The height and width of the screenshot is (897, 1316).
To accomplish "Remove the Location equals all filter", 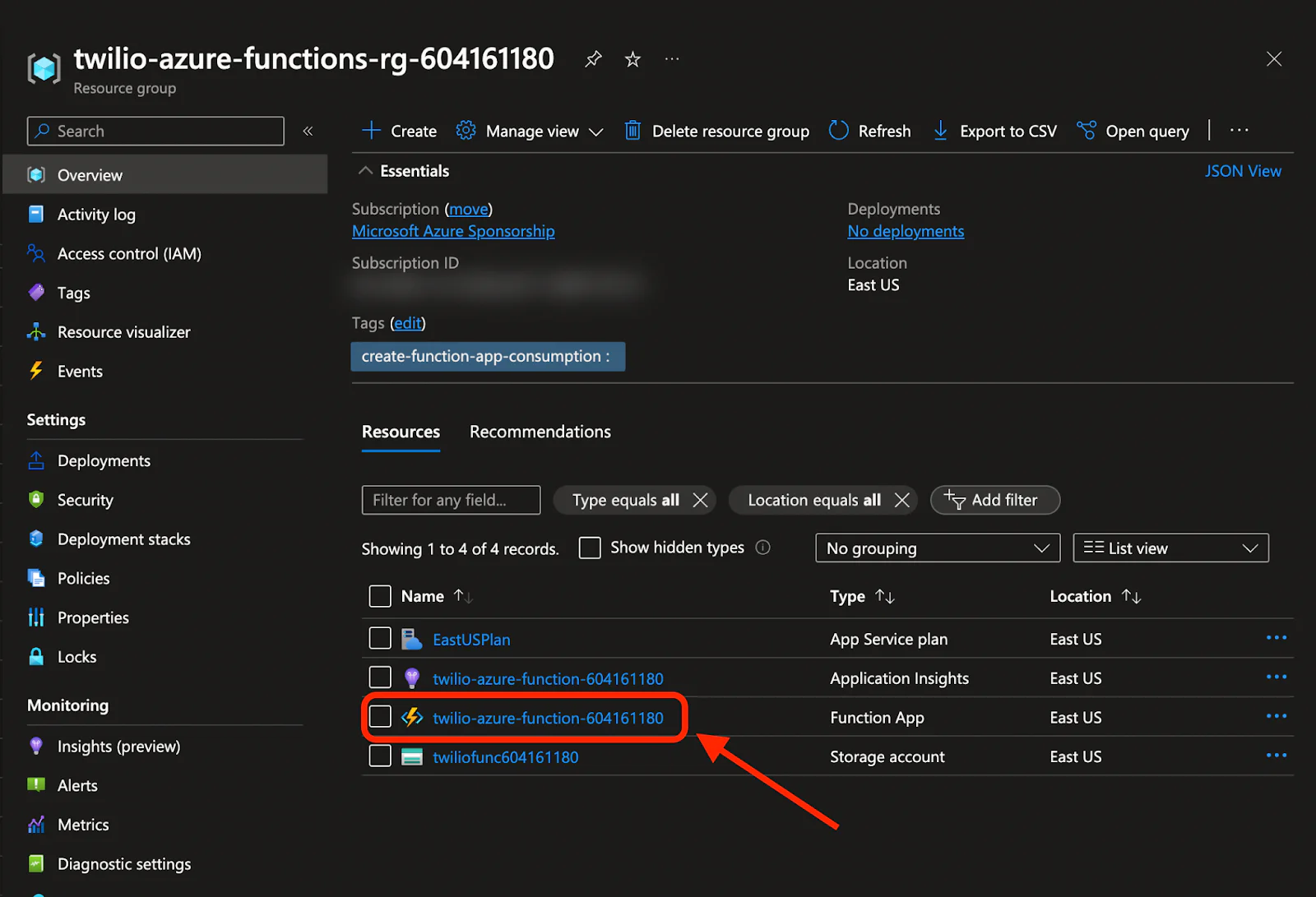I will pyautogui.click(x=902, y=500).
